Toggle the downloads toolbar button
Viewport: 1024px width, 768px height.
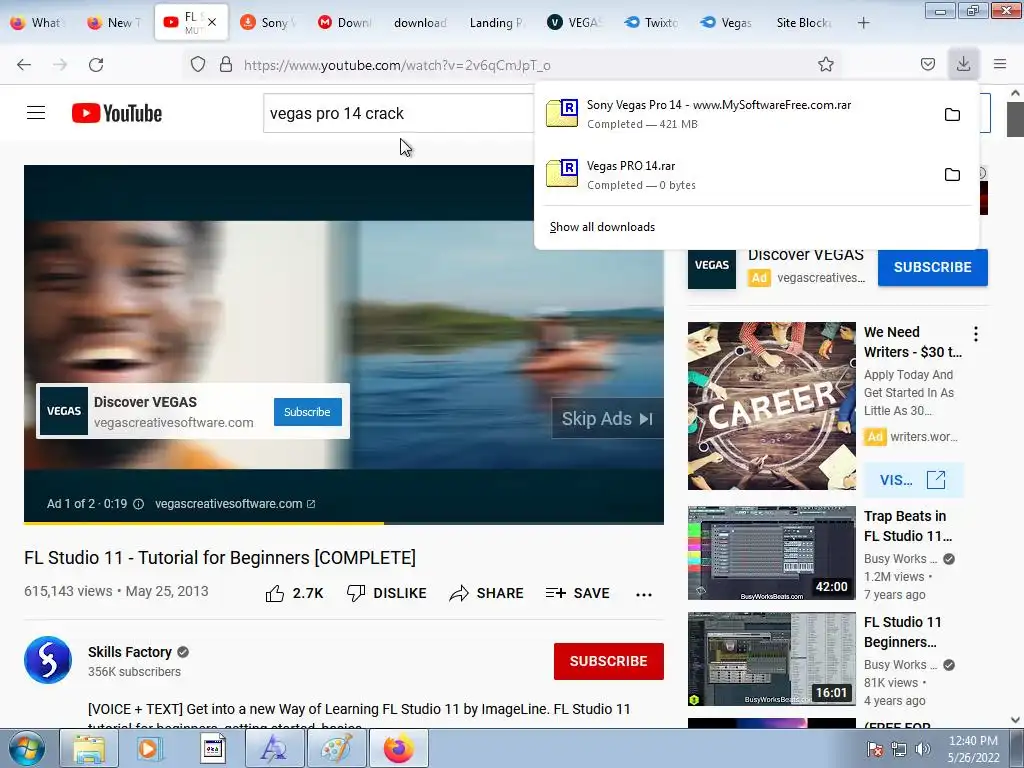(963, 64)
